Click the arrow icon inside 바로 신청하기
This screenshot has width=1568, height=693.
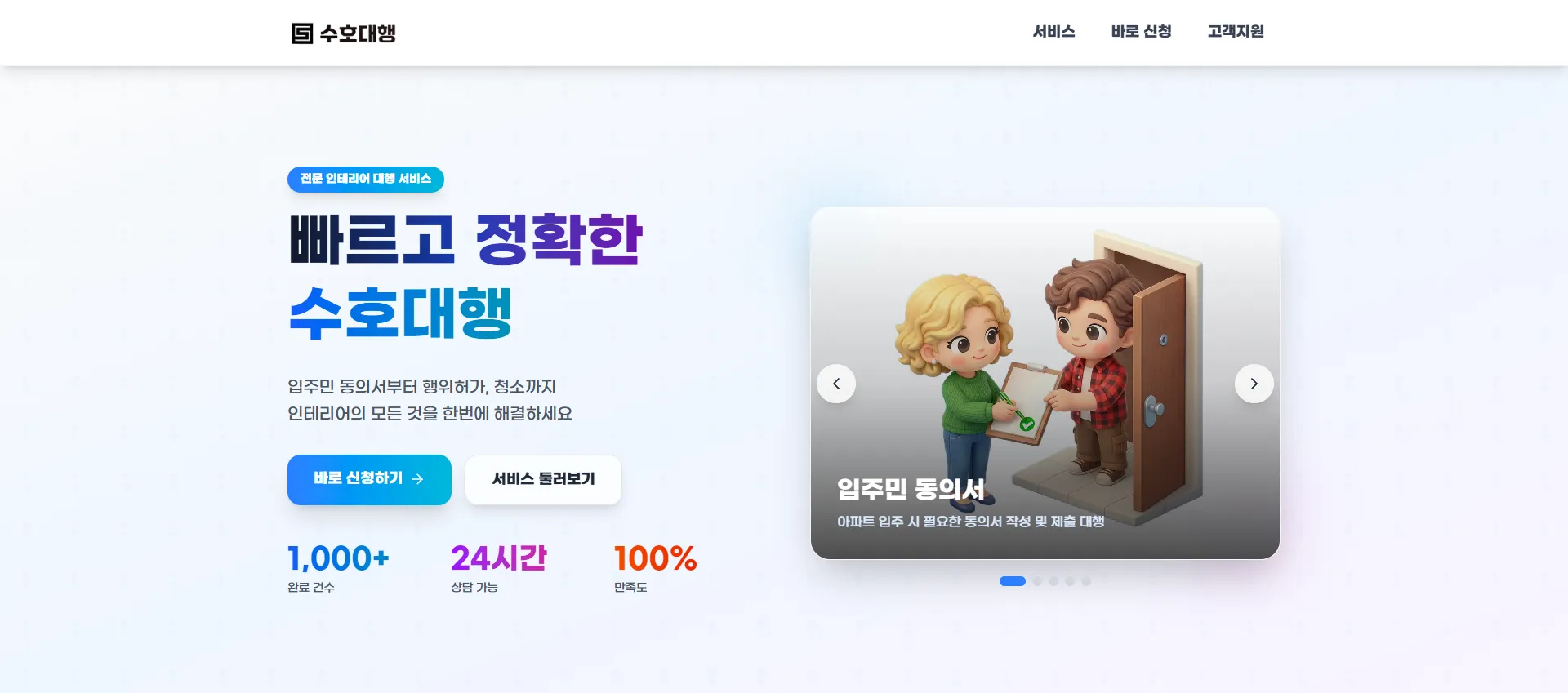(x=417, y=479)
